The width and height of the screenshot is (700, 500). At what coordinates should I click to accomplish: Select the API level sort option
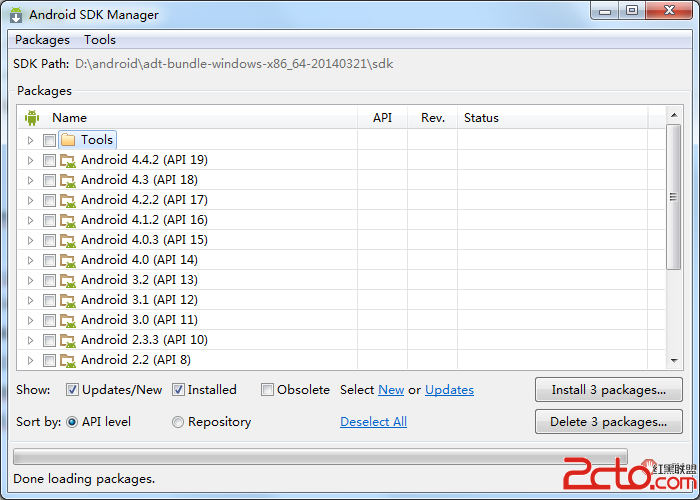72,422
